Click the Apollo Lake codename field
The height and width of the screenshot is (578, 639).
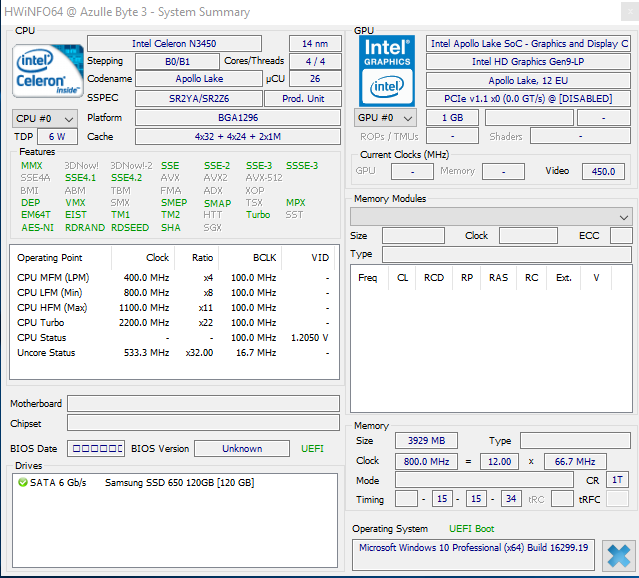pyautogui.click(x=199, y=79)
